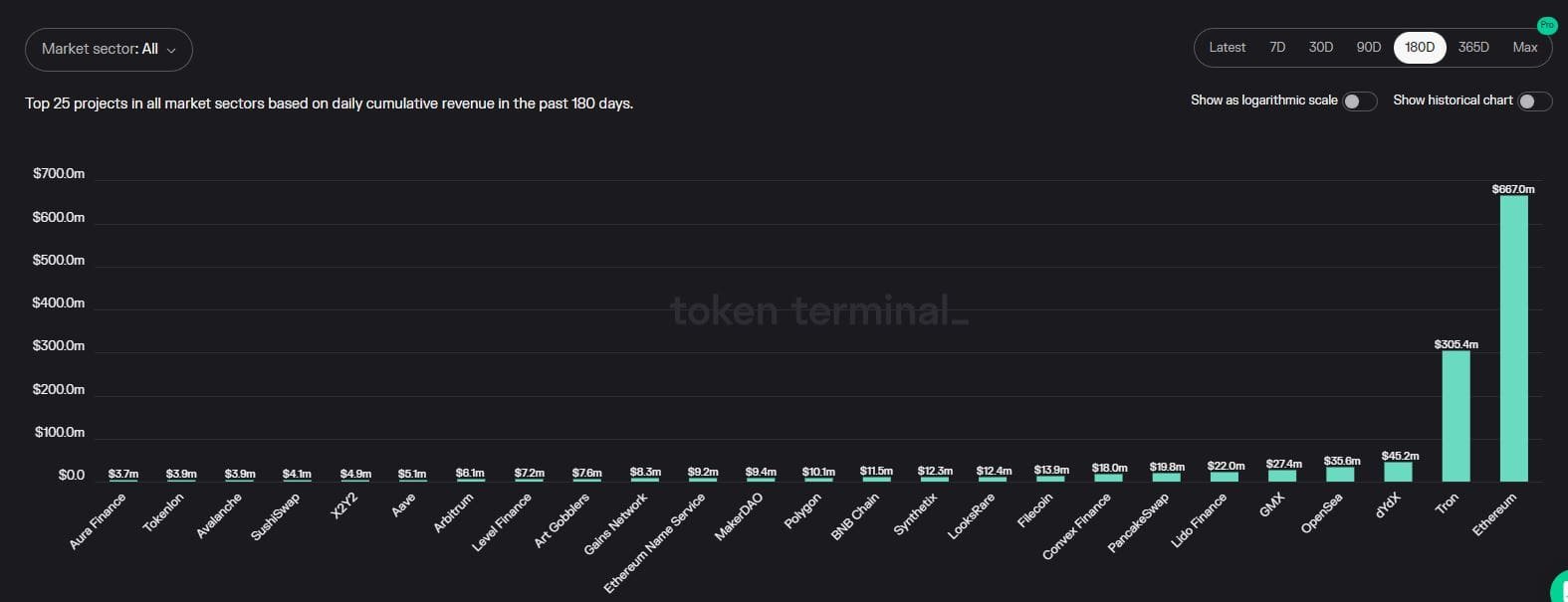1568x602 pixels.
Task: Click the Latest time range option
Action: pos(1227,47)
